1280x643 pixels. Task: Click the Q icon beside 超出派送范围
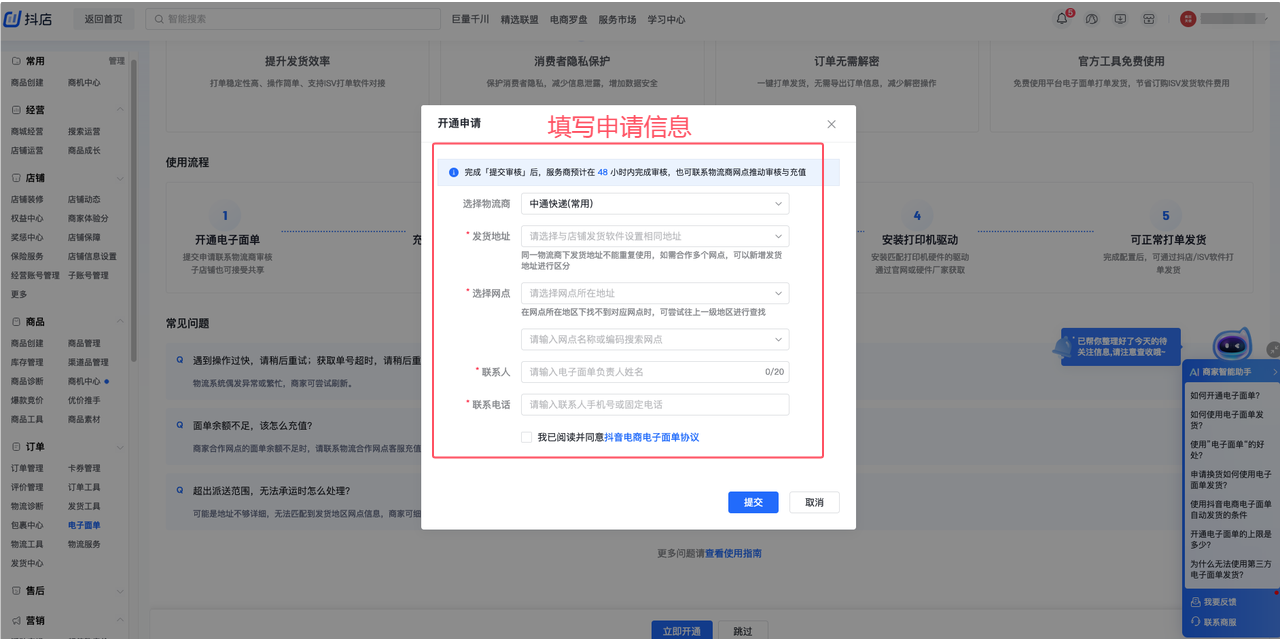180,491
